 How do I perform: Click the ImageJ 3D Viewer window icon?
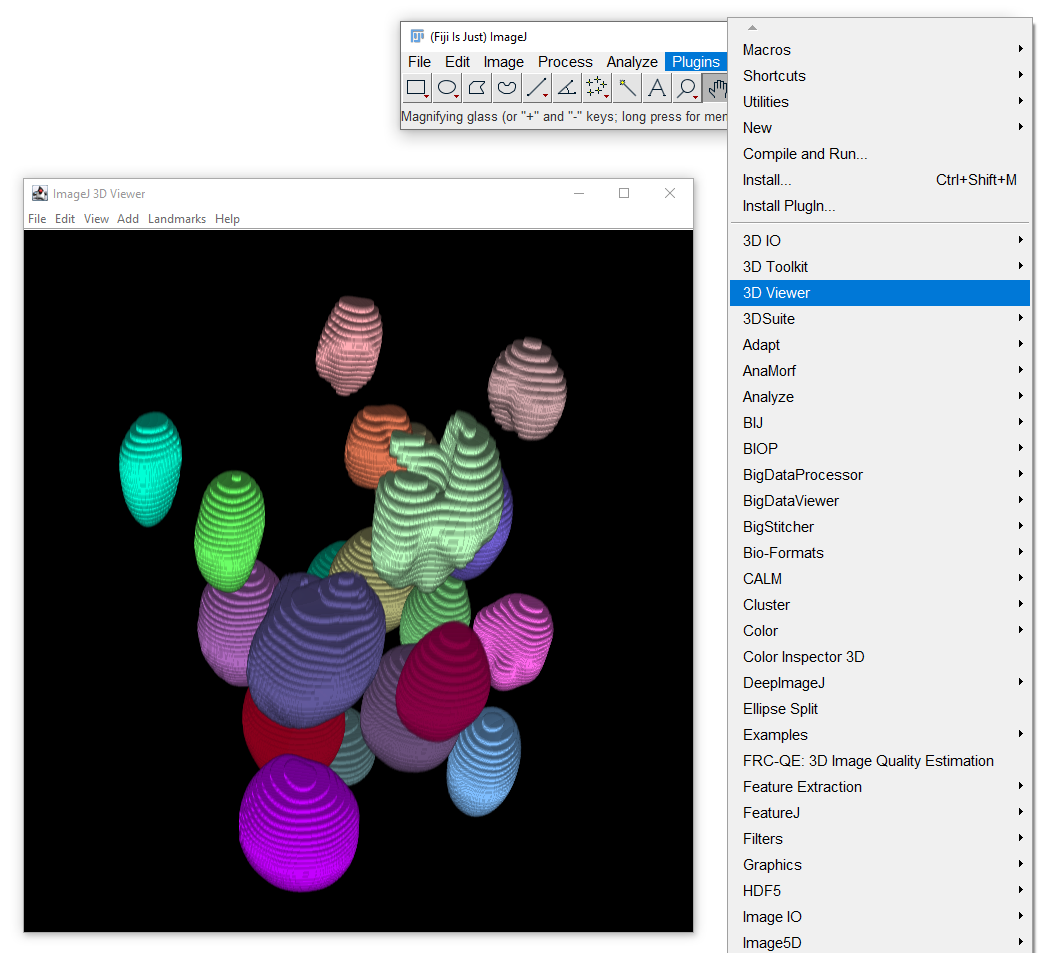[40, 193]
